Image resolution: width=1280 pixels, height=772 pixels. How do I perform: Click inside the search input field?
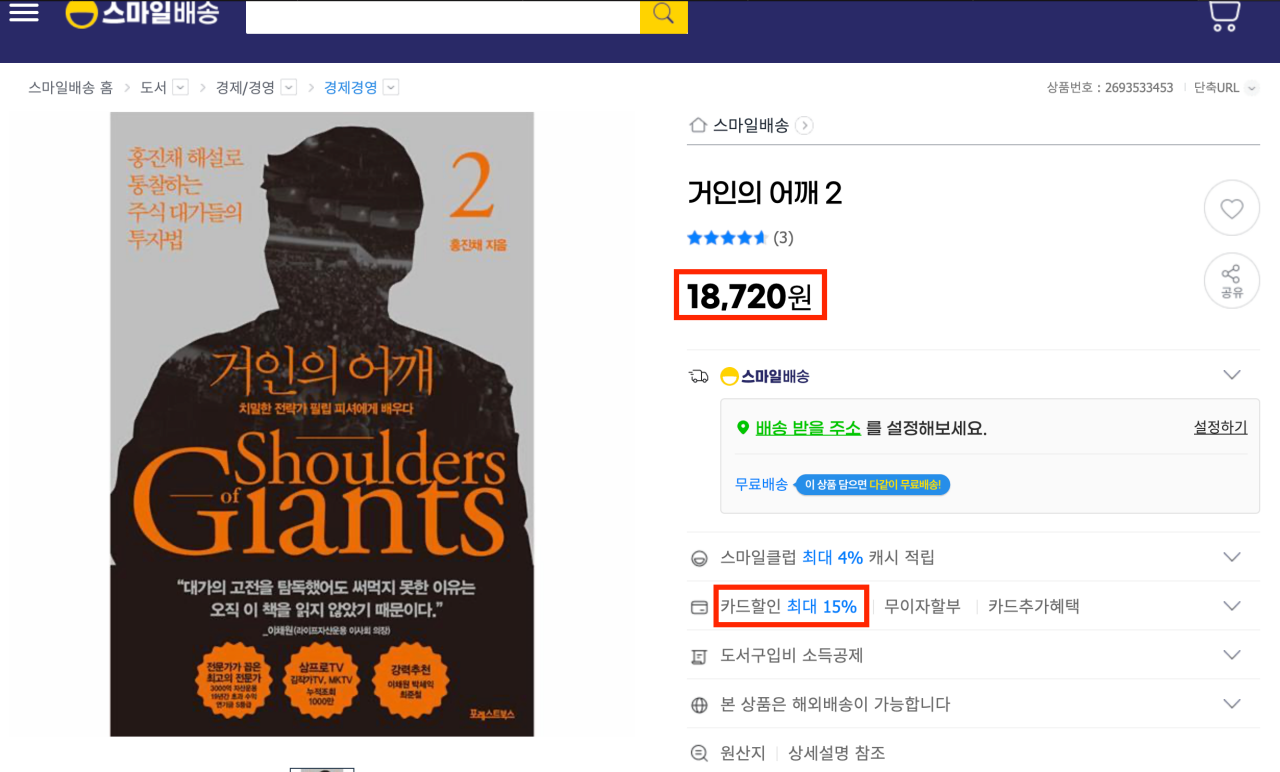[x=443, y=16]
